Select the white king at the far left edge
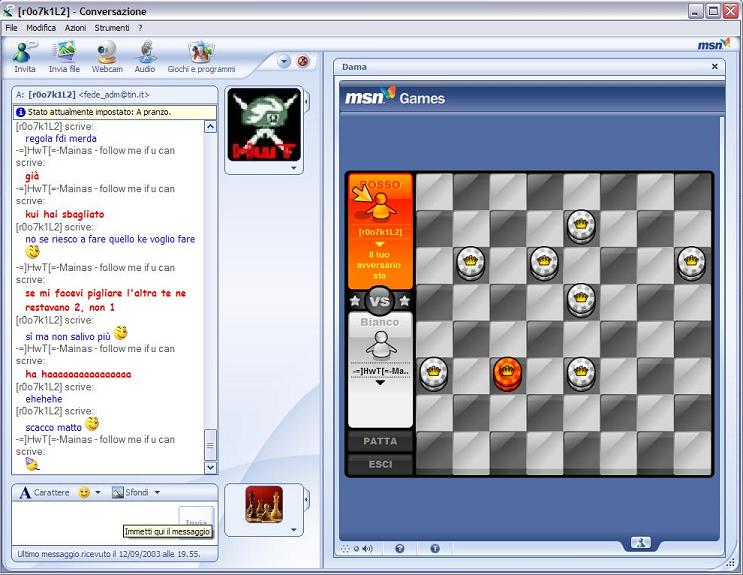Screen dimensions: 743x575 tap(434, 374)
